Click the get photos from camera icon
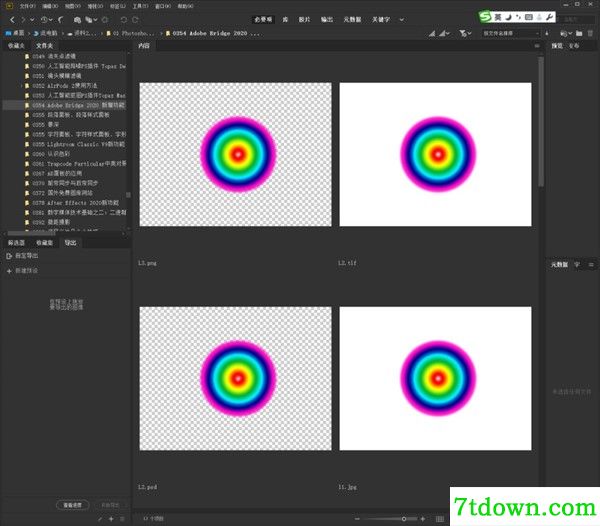This screenshot has height=526, width=600. tap(77, 20)
